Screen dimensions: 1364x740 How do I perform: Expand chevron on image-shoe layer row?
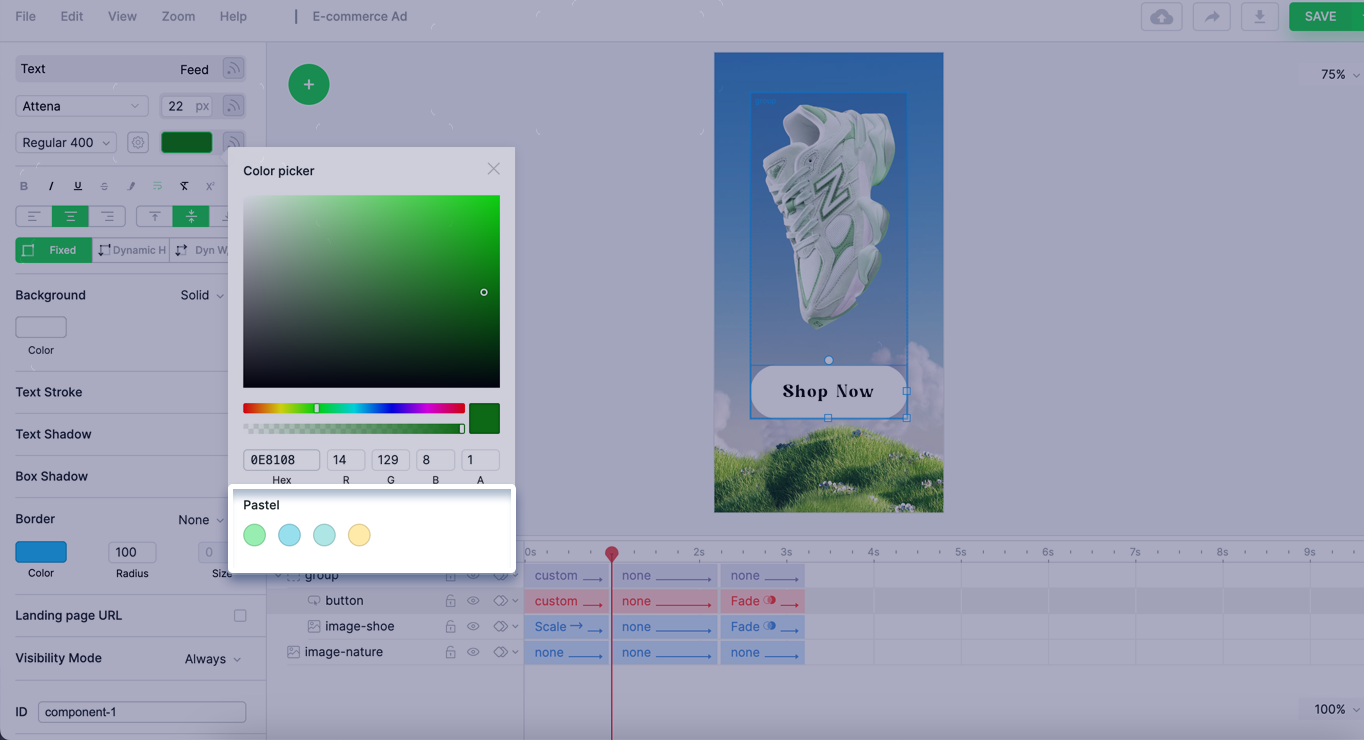(515, 627)
